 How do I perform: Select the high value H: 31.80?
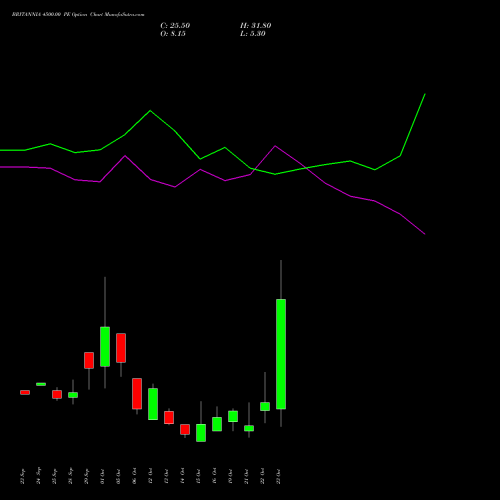pyautogui.click(x=255, y=26)
